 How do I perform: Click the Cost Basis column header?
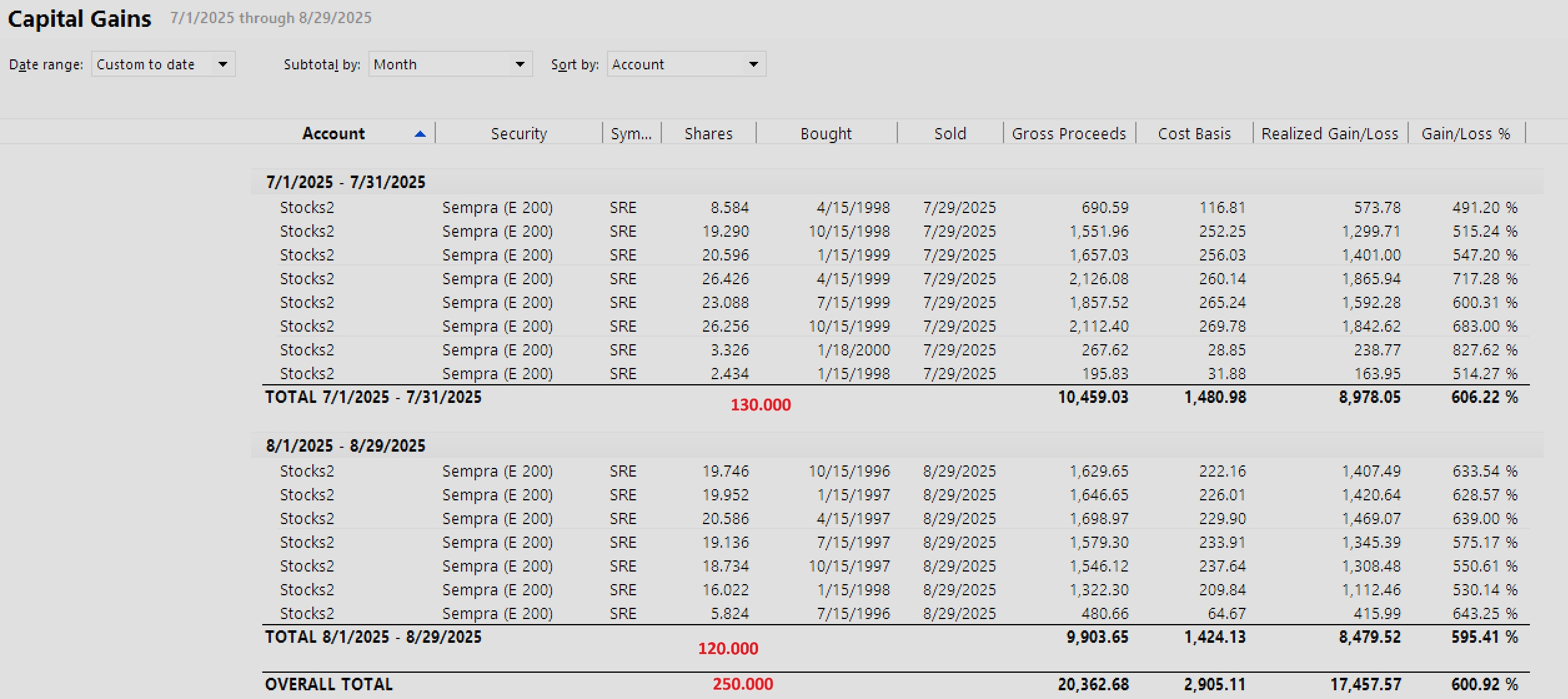pos(1194,134)
